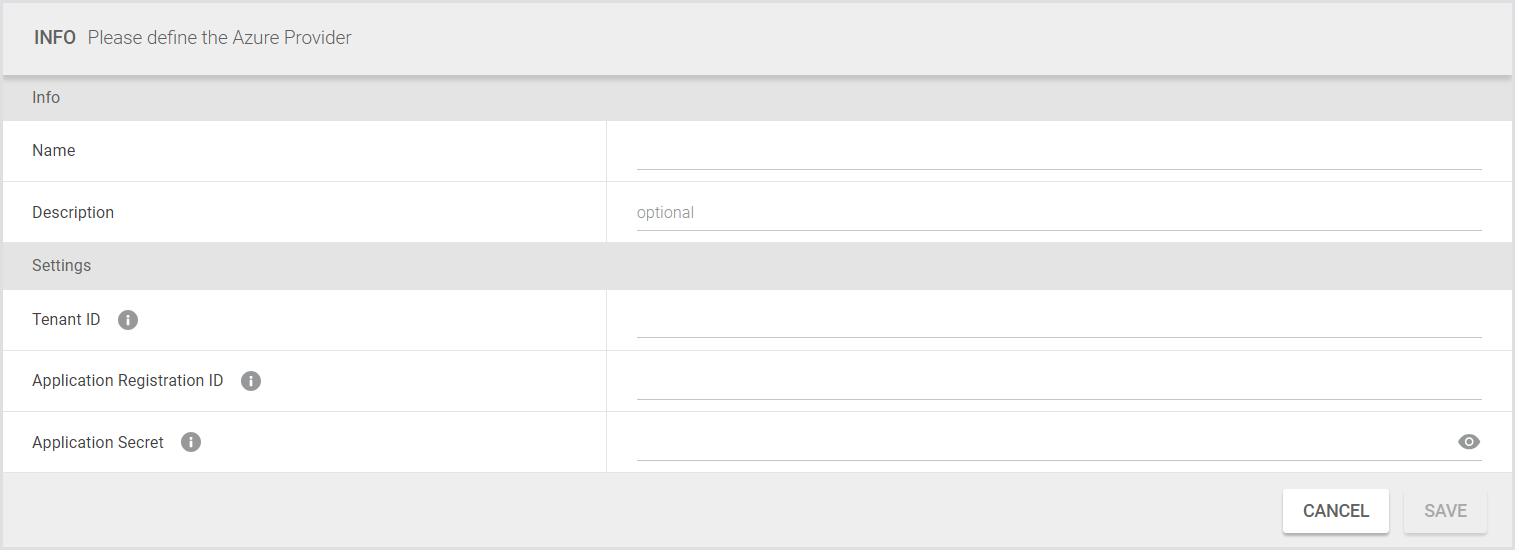The width and height of the screenshot is (1515, 550).
Task: Click the "Please define the Azure Provider" text
Action: pyautogui.click(x=219, y=38)
